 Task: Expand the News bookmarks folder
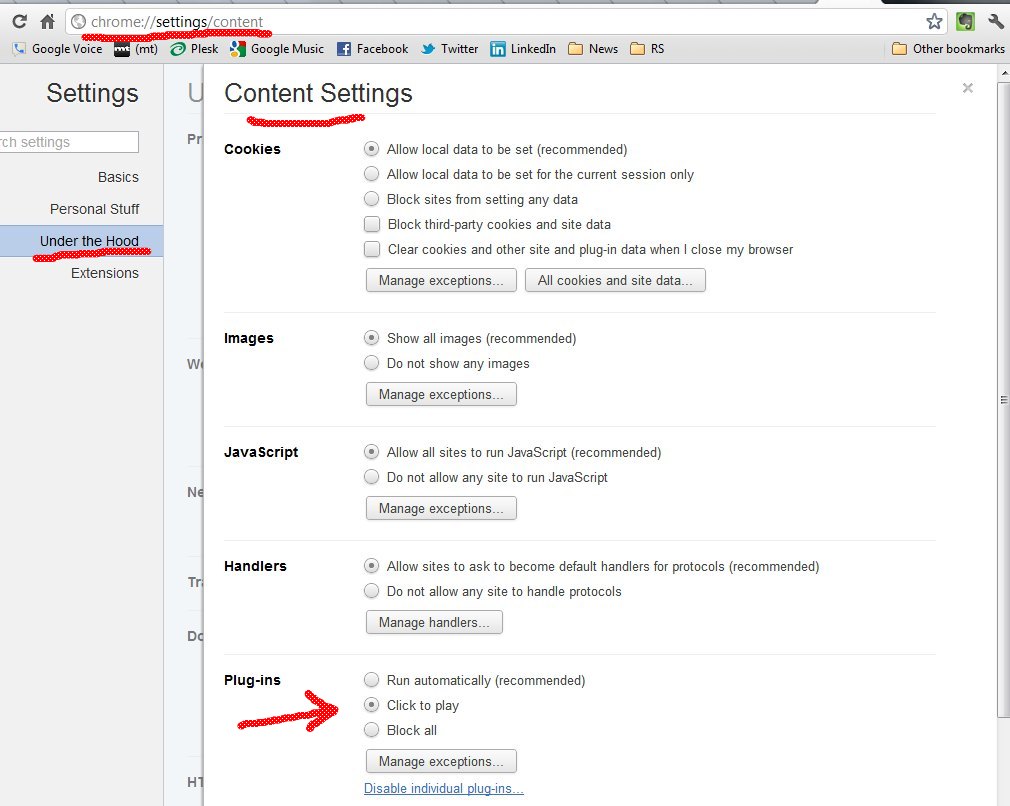(593, 48)
